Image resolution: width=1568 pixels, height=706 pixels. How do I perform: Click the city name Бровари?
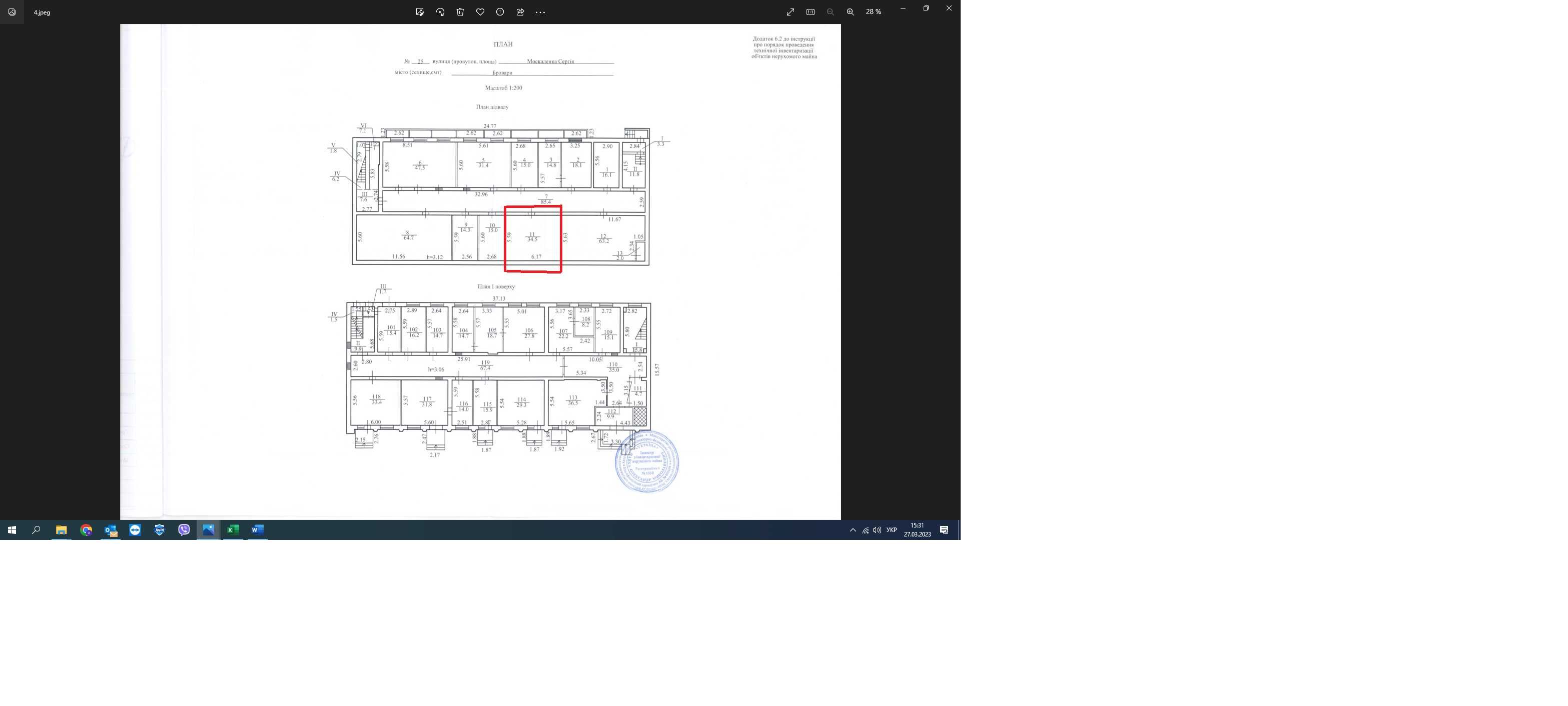point(502,73)
